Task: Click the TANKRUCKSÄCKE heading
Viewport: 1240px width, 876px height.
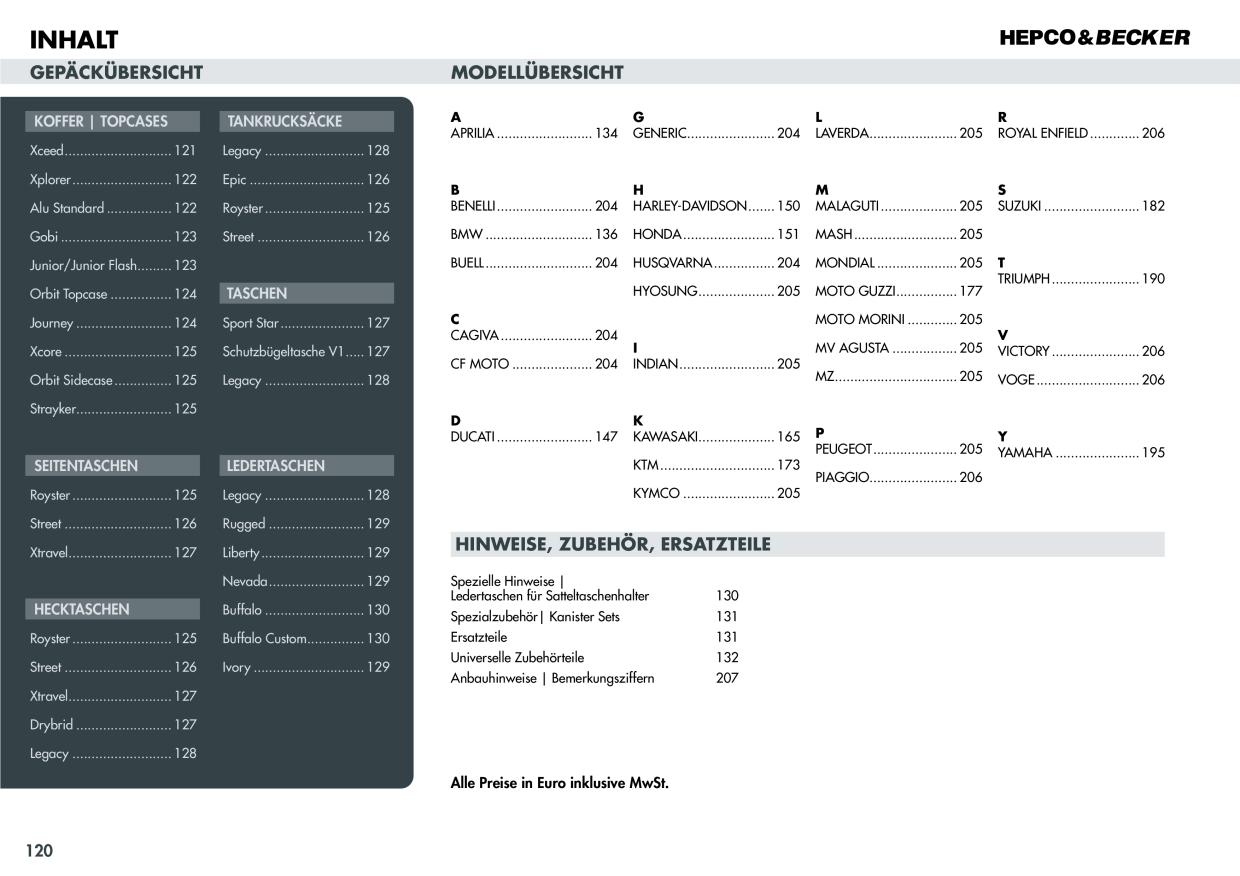Action: pos(306,122)
